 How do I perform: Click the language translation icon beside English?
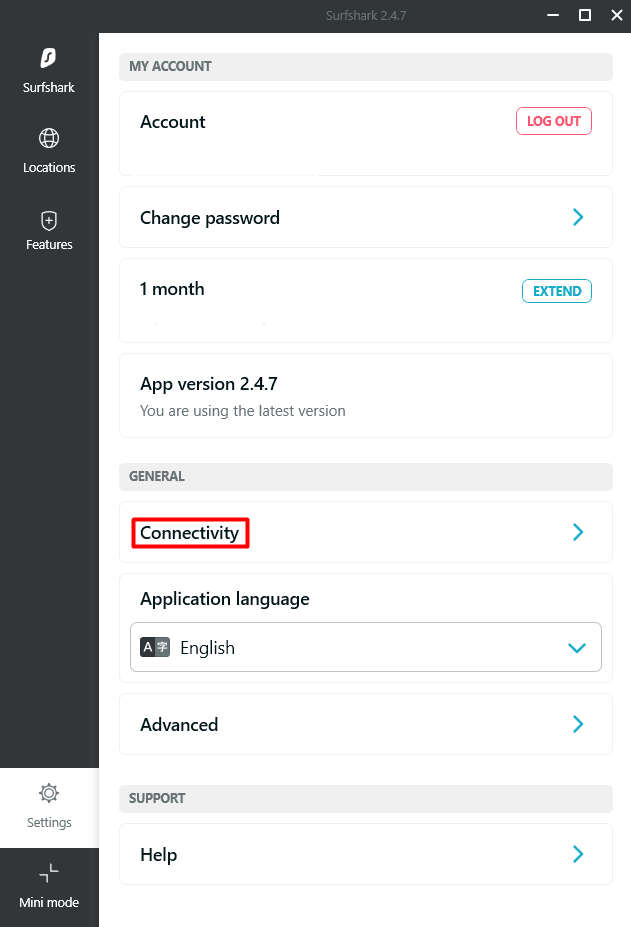(x=155, y=647)
